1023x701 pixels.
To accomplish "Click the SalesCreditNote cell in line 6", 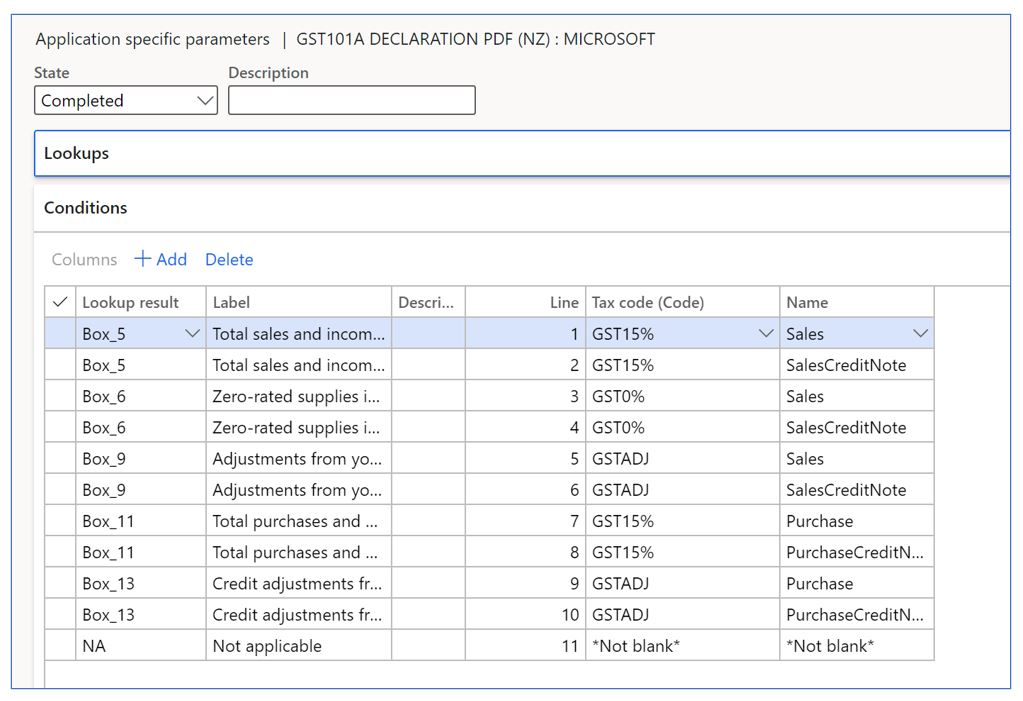I will [846, 490].
